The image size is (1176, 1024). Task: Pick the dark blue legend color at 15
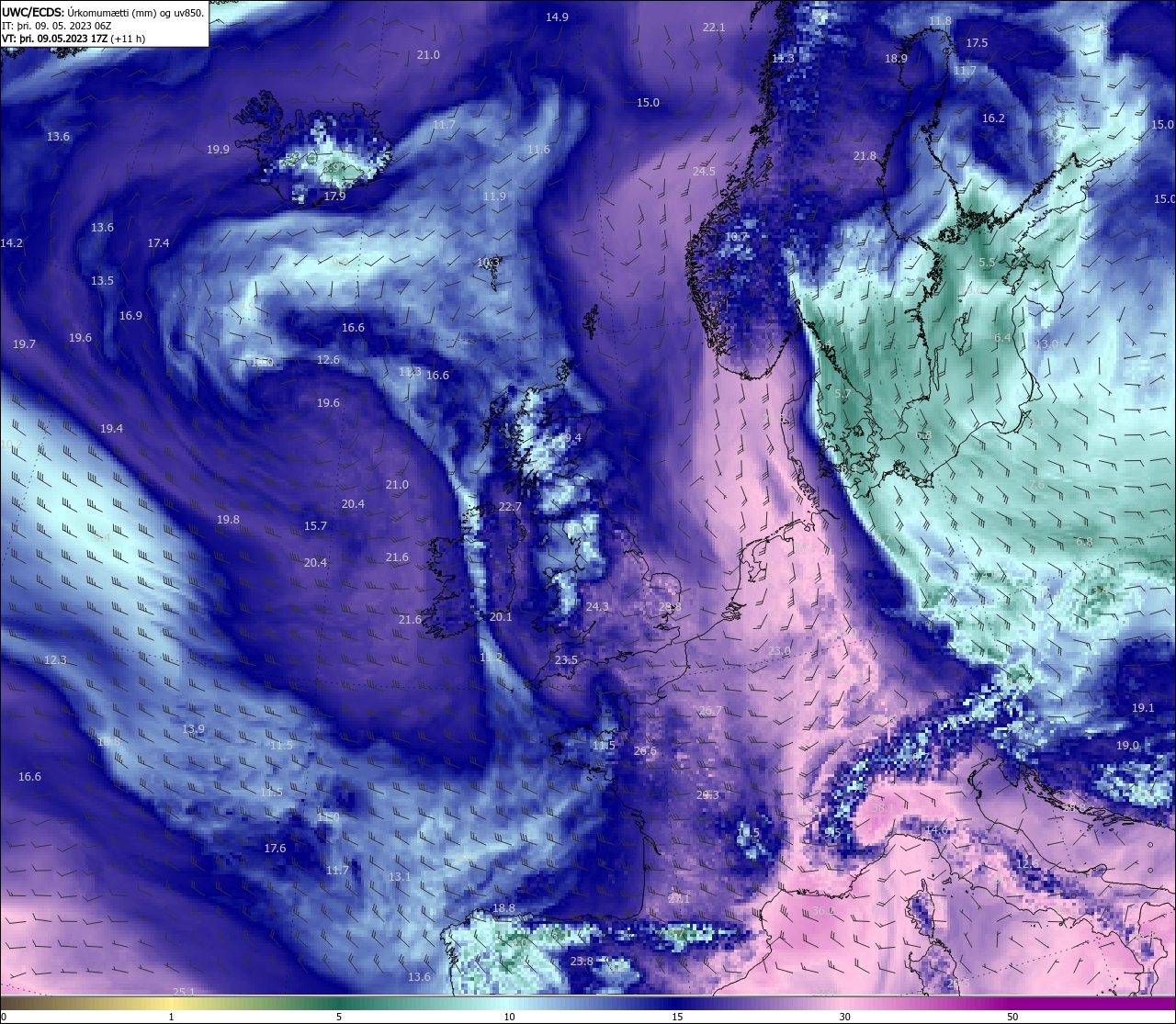(677, 1003)
